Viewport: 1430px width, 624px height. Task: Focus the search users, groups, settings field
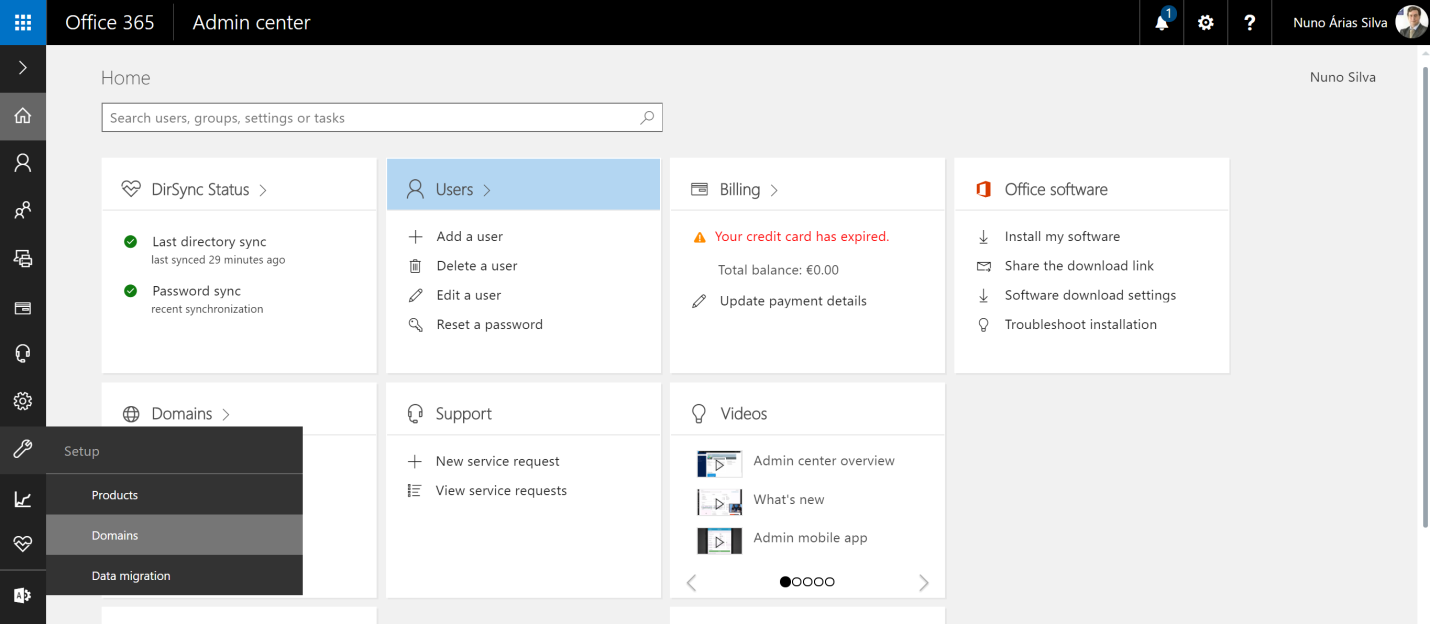(382, 118)
